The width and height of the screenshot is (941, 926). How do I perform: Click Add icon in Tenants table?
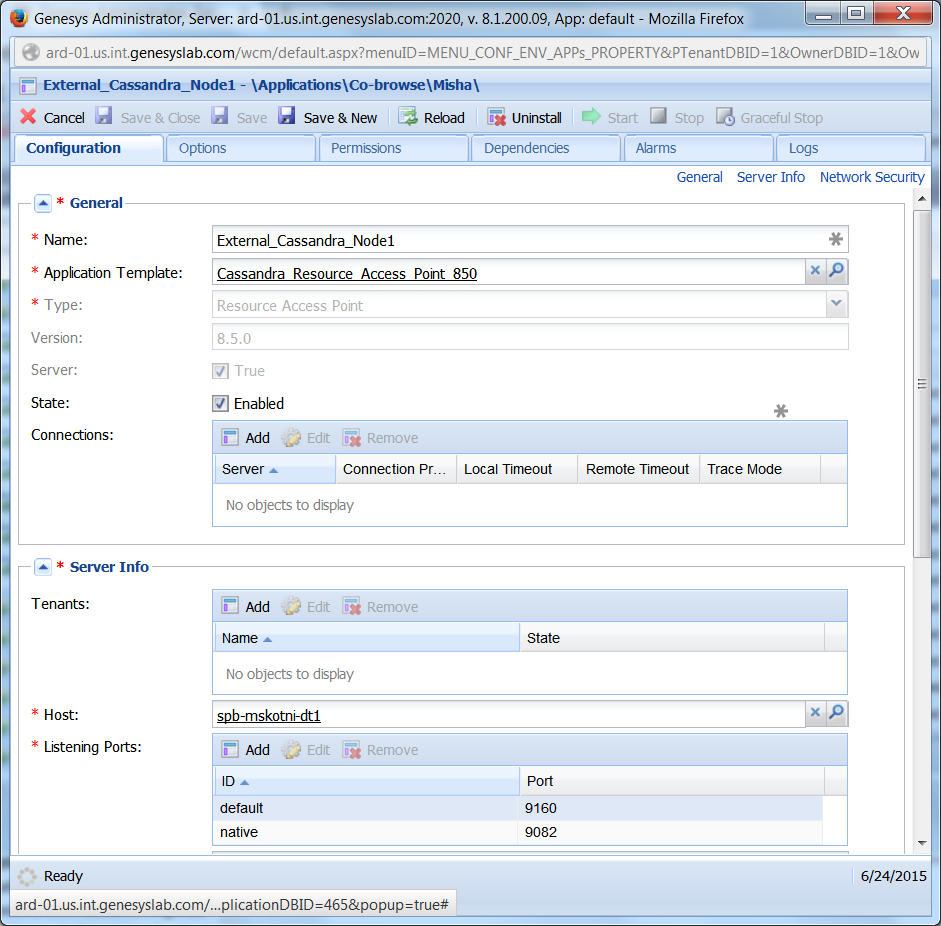(230, 606)
